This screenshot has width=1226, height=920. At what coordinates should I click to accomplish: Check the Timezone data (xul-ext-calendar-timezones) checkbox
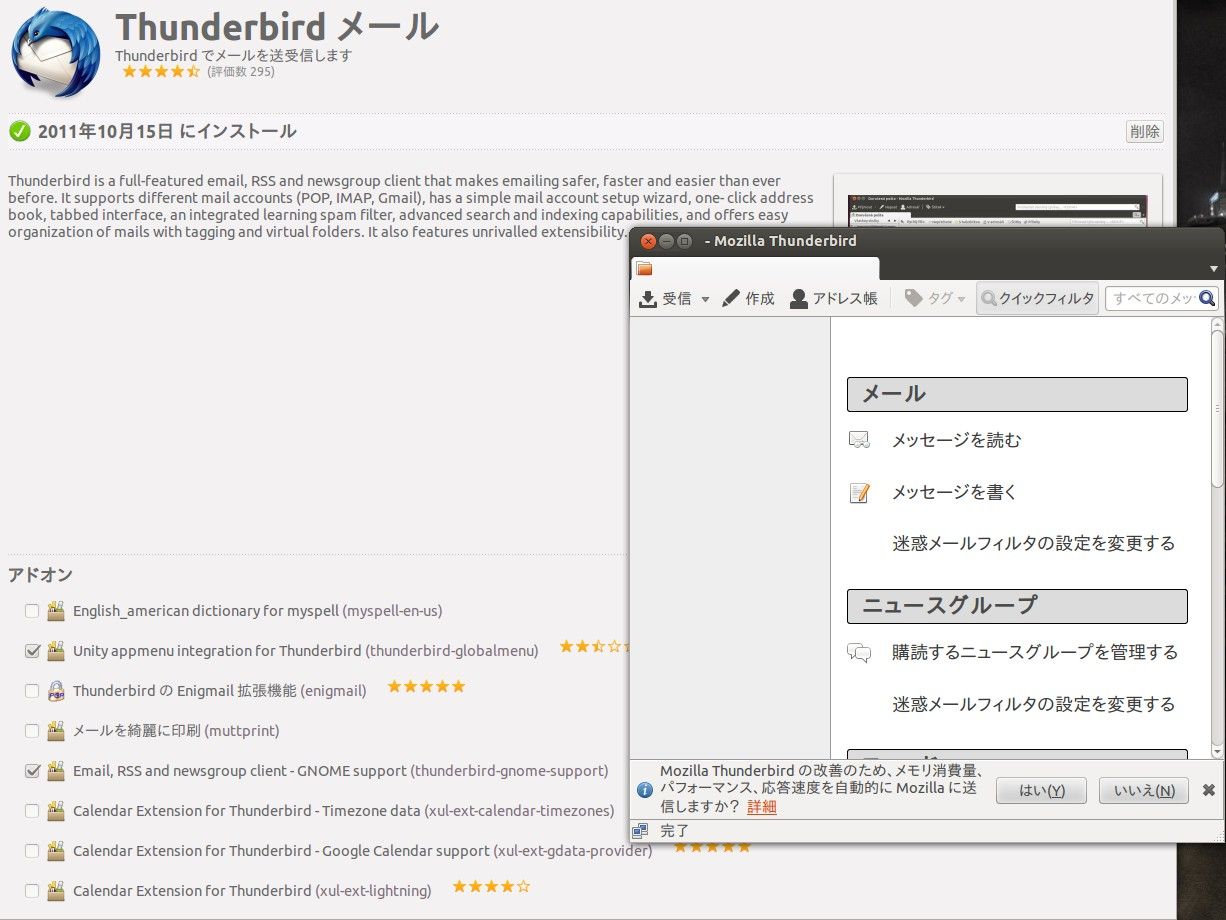point(32,810)
